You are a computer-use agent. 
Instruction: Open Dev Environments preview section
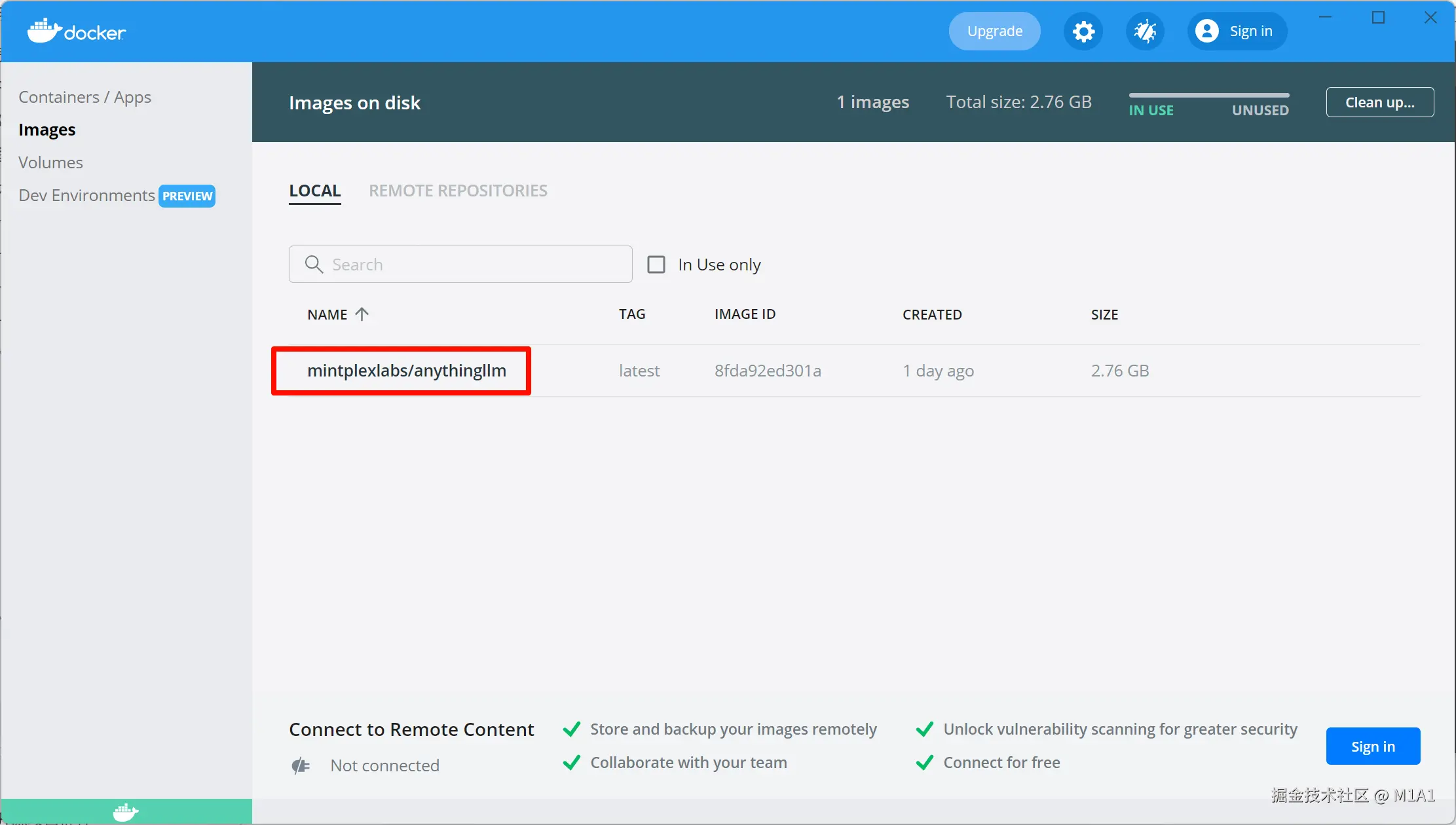pyautogui.click(x=86, y=195)
